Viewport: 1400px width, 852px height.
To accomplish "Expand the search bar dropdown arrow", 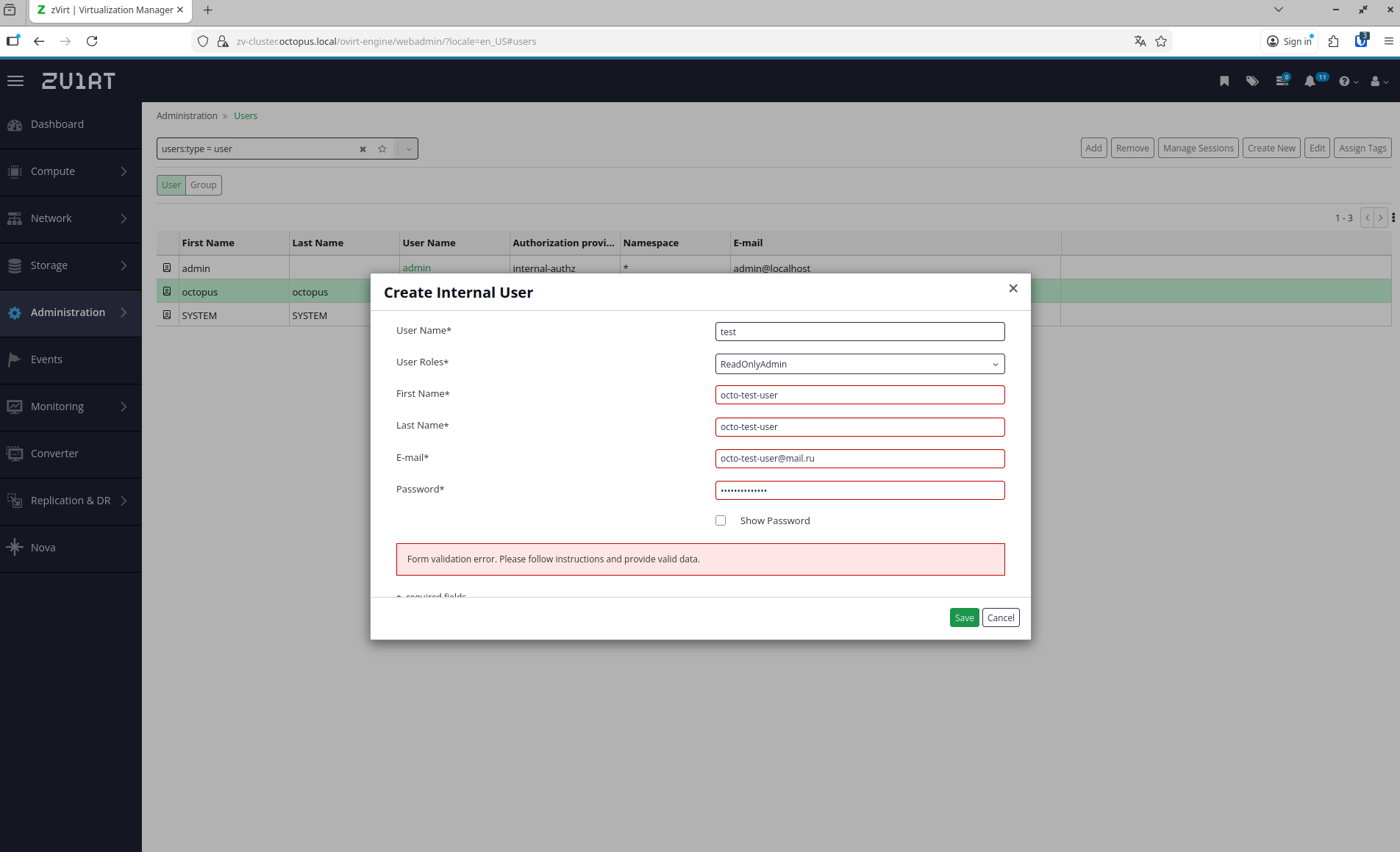I will [409, 149].
